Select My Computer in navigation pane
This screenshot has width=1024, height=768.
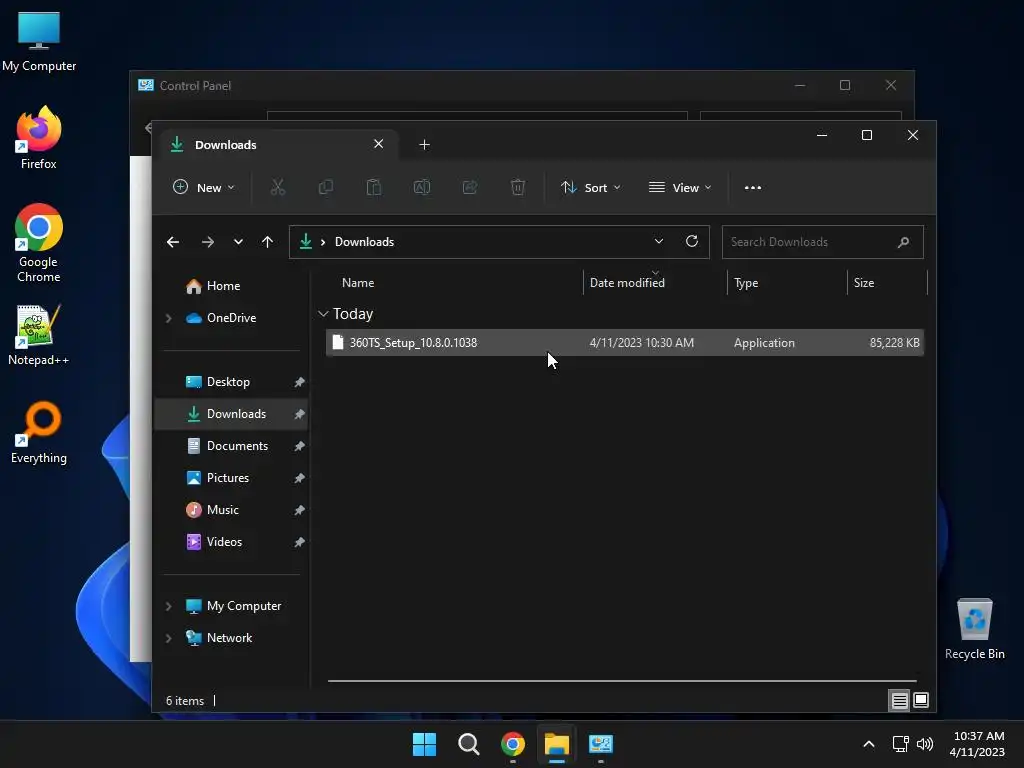coord(244,606)
